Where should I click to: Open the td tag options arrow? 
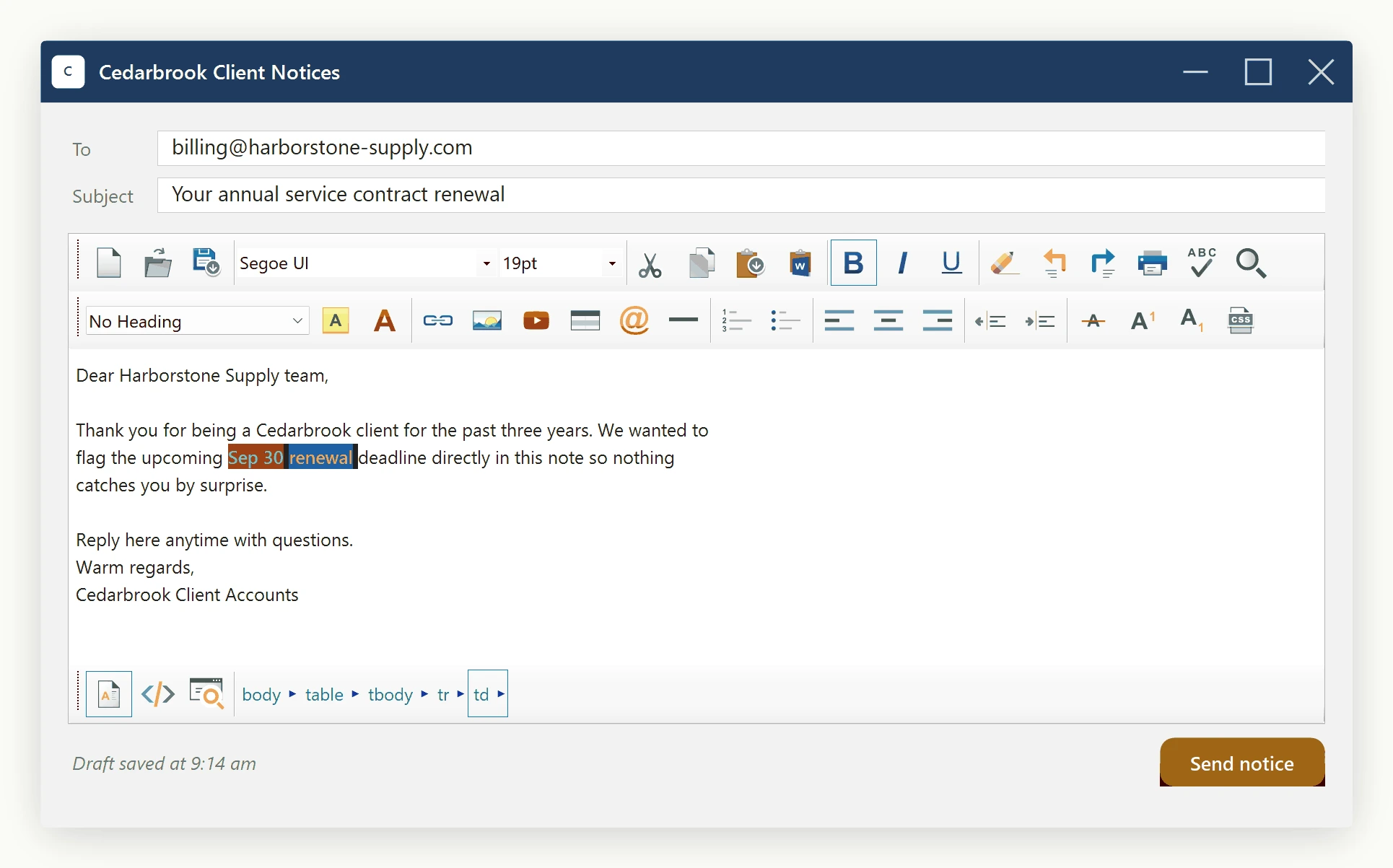click(501, 694)
